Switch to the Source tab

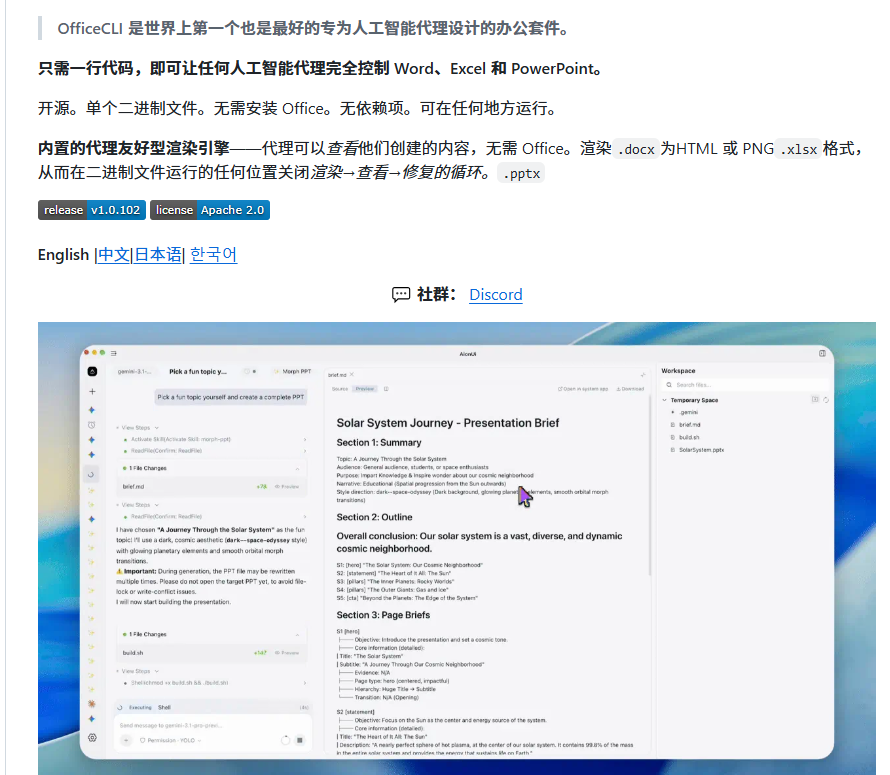339,389
